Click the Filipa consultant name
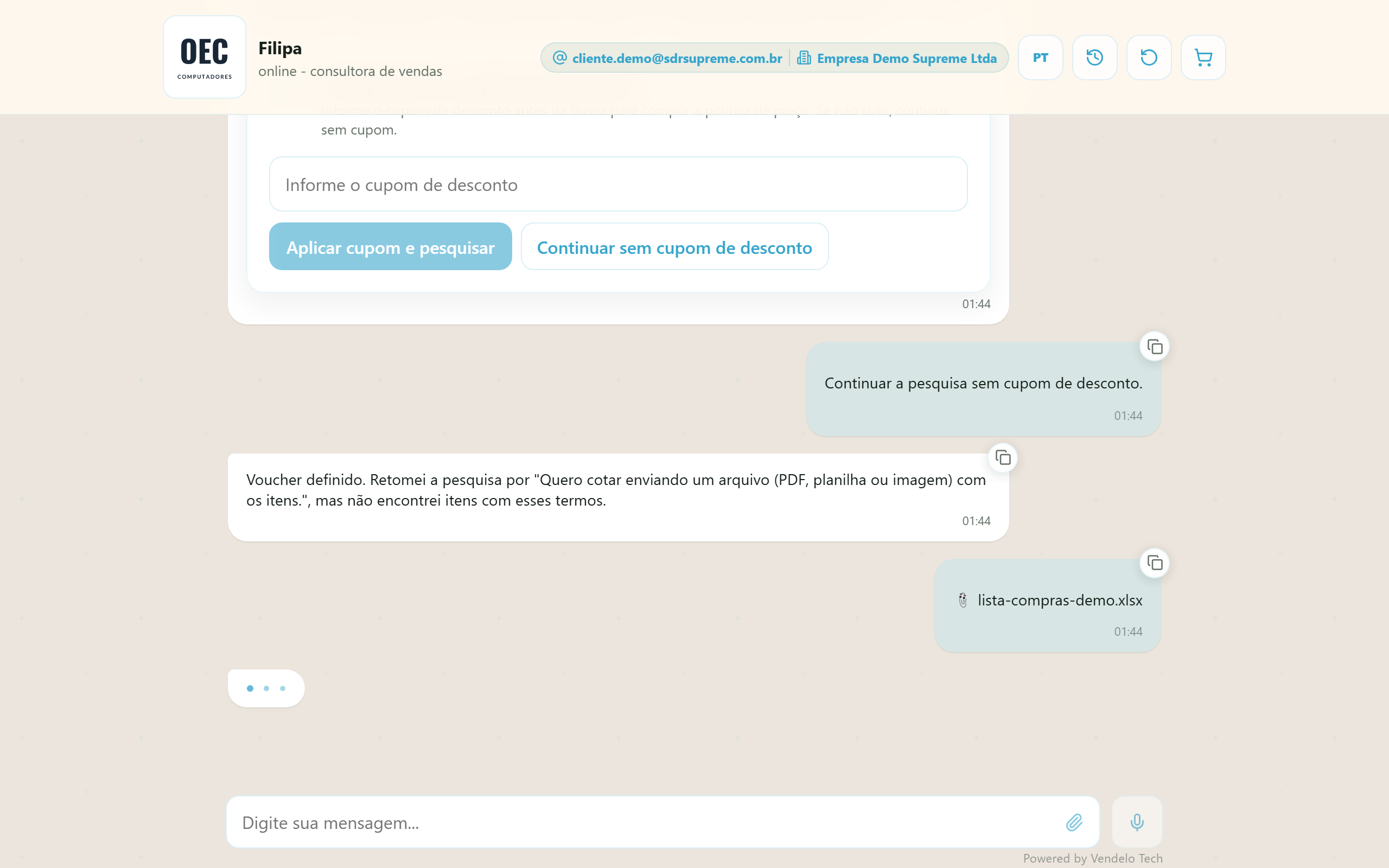Viewport: 1389px width, 868px height. [279, 48]
